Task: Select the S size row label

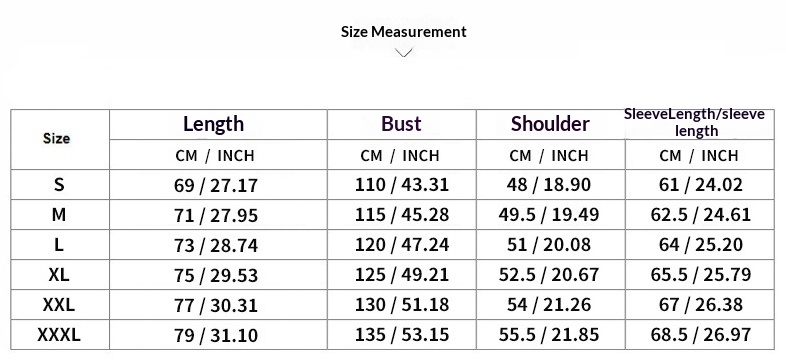Action: click(x=59, y=185)
